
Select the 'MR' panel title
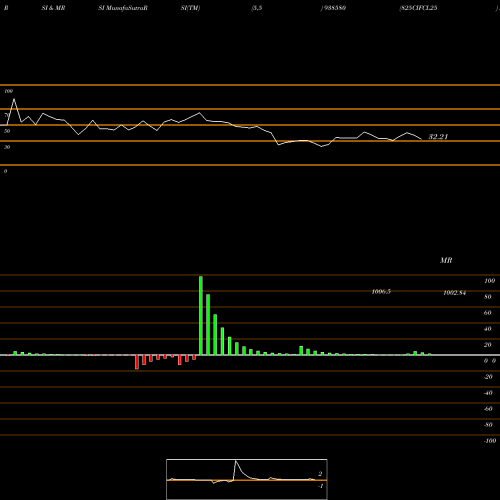[x=446, y=260]
